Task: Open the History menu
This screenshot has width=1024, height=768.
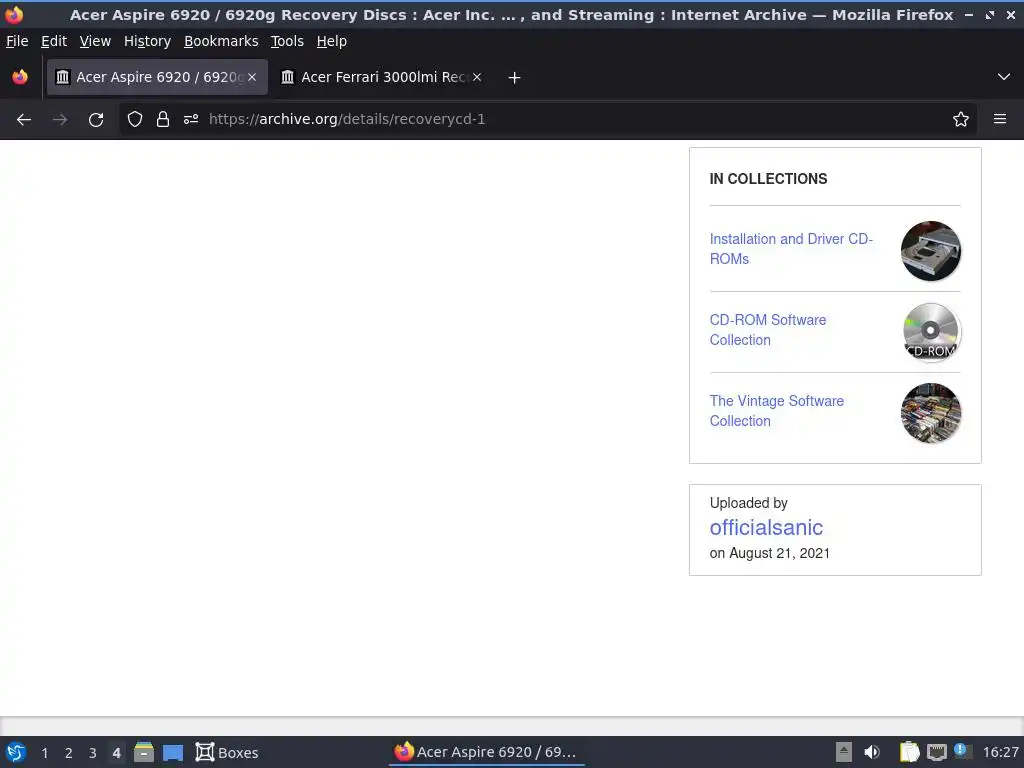Action: point(147,41)
